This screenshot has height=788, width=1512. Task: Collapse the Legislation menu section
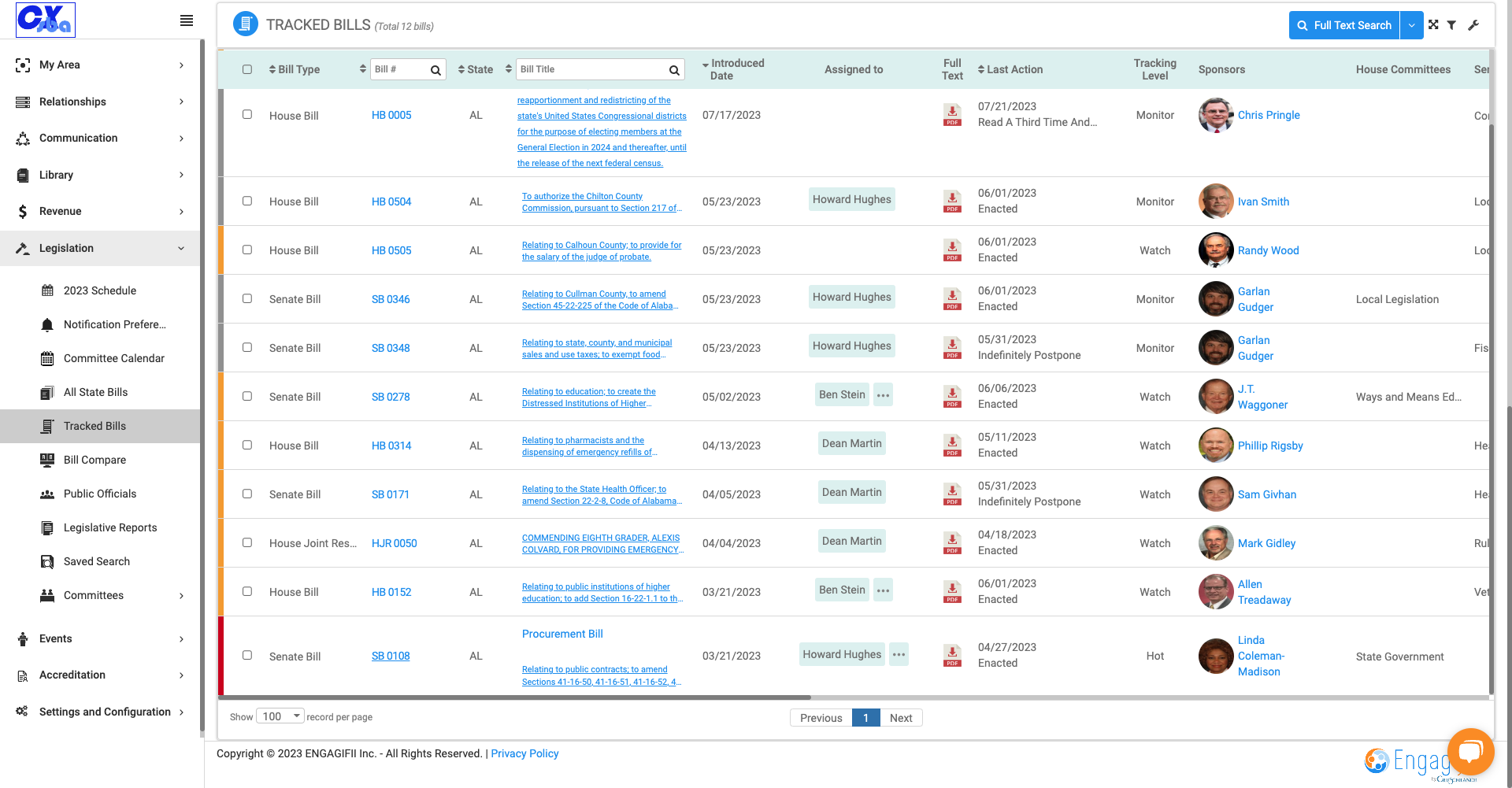(x=100, y=248)
